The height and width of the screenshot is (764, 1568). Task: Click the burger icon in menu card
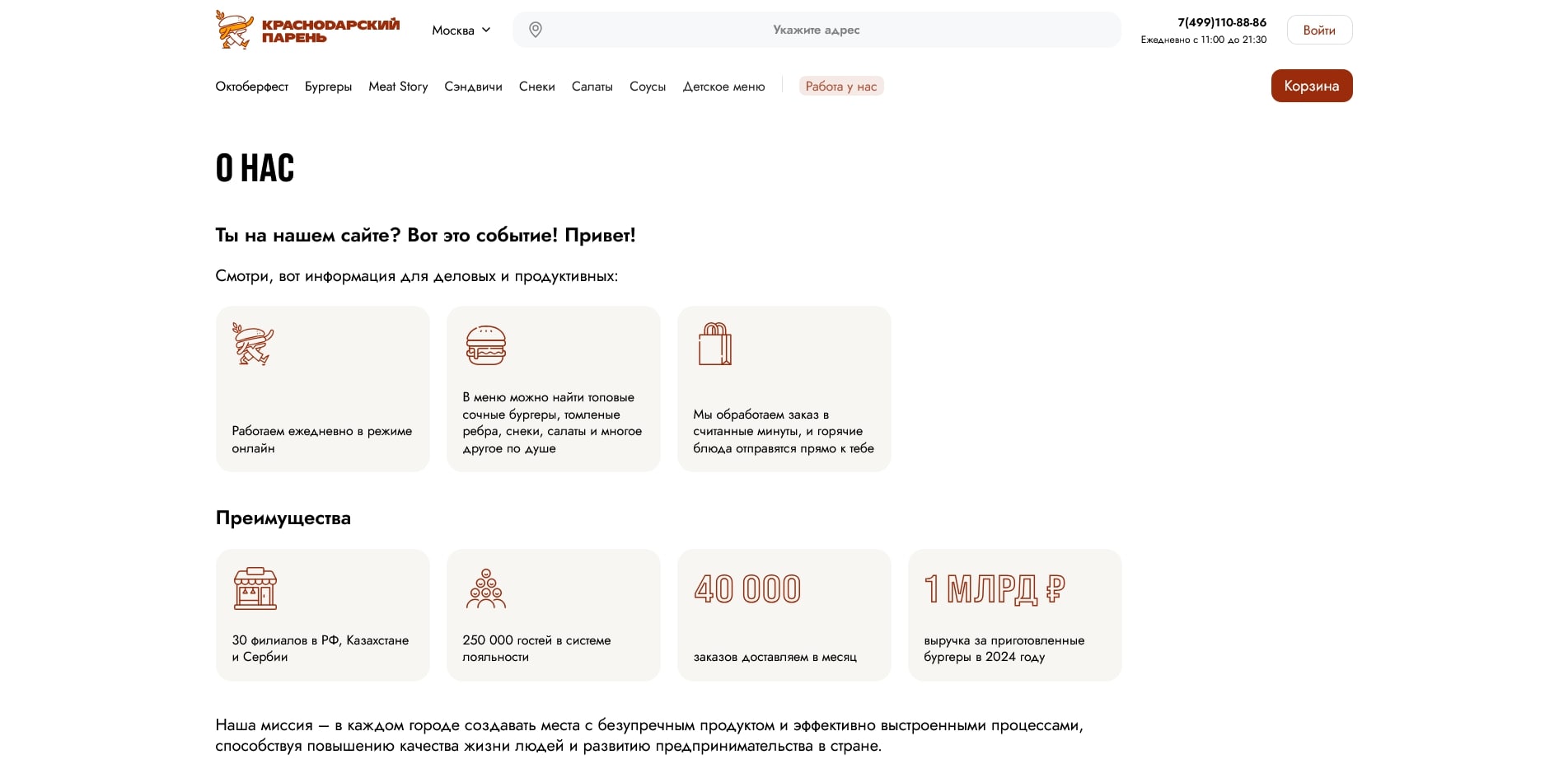click(486, 345)
